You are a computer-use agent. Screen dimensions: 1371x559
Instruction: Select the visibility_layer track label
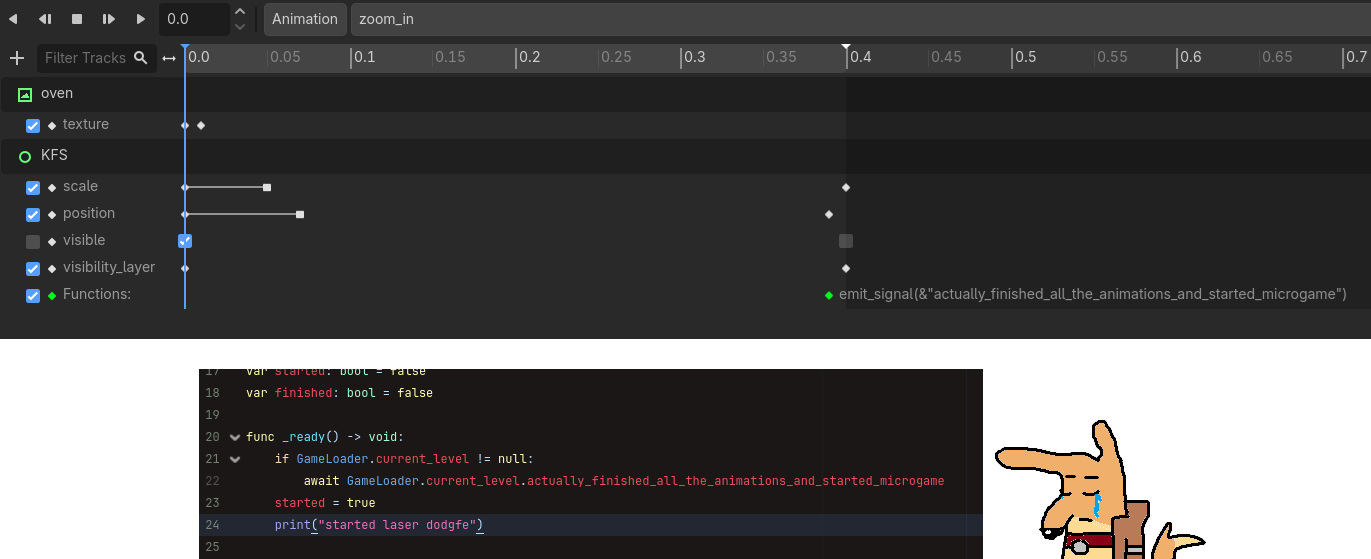(x=108, y=268)
